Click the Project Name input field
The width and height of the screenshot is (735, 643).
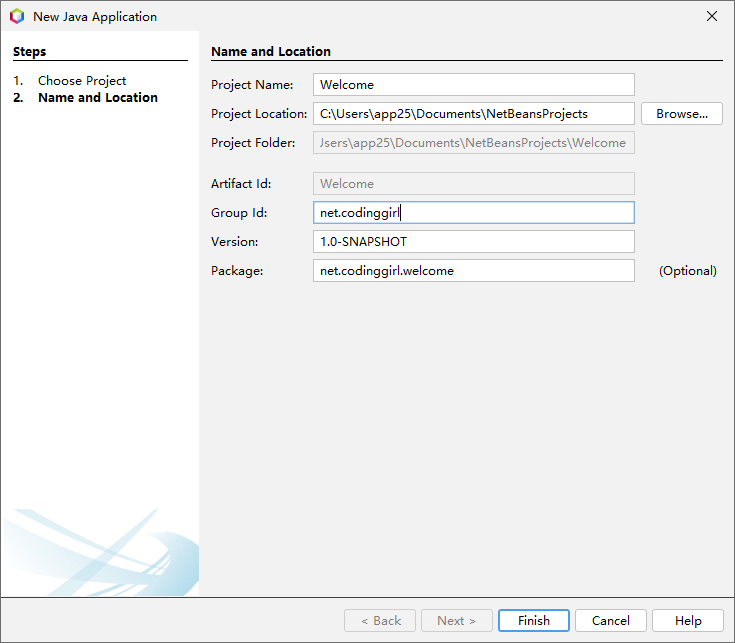click(473, 85)
